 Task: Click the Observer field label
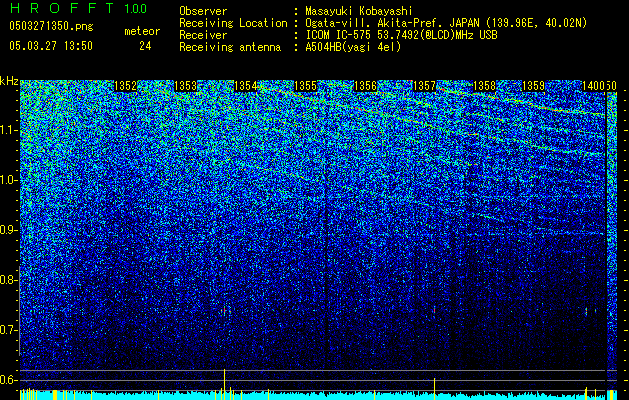203,11
